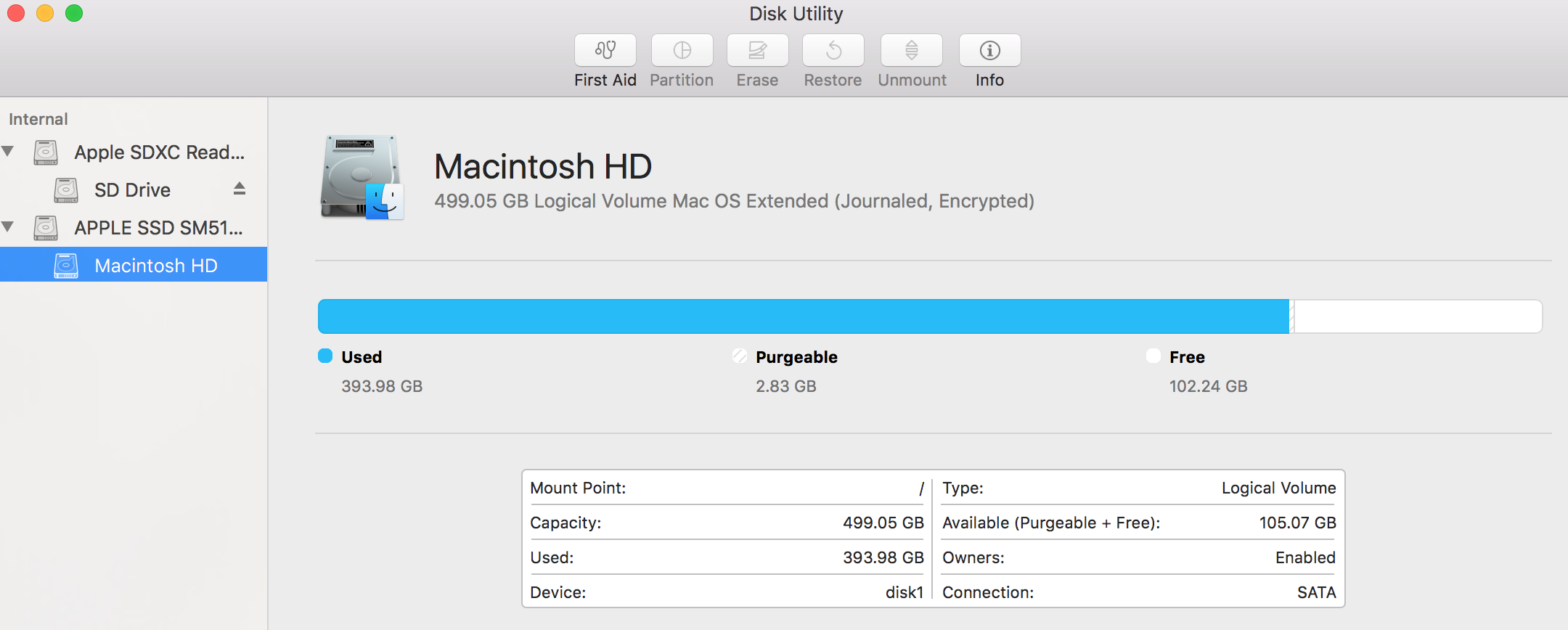The image size is (1568, 630).
Task: Click the white Free legend dot
Action: tap(1153, 356)
